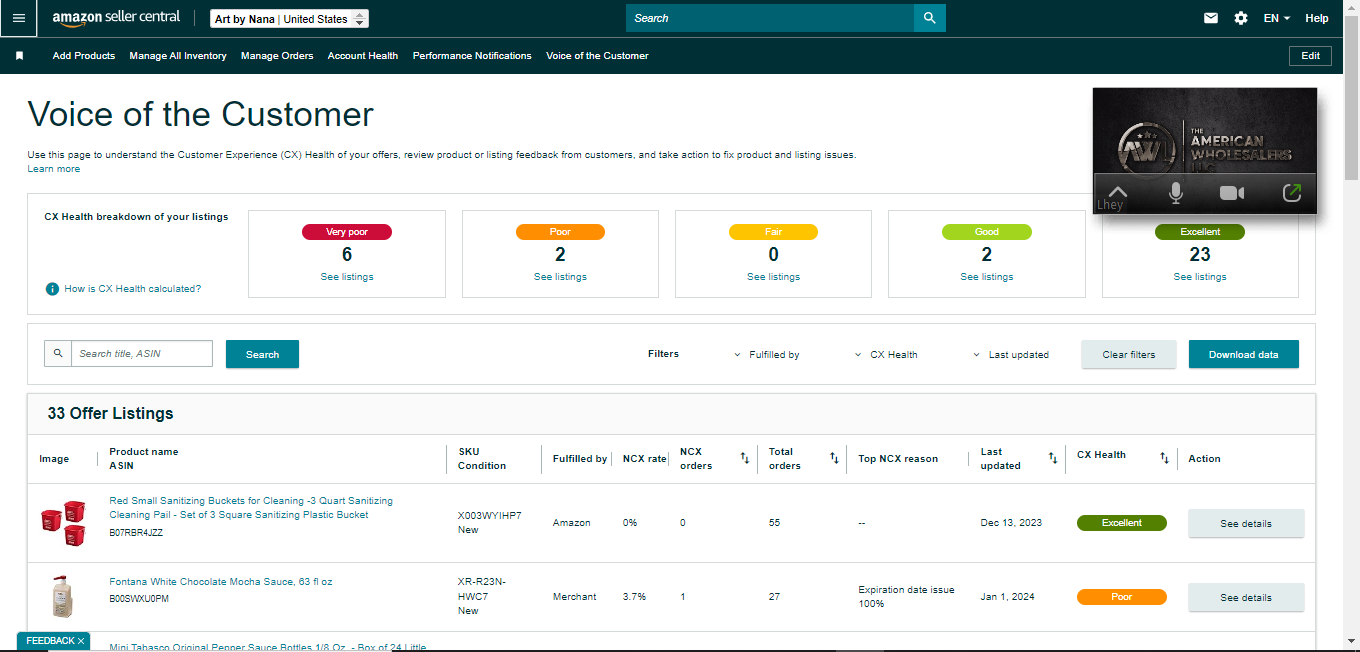Click the Fair yellow badge

coord(773,232)
